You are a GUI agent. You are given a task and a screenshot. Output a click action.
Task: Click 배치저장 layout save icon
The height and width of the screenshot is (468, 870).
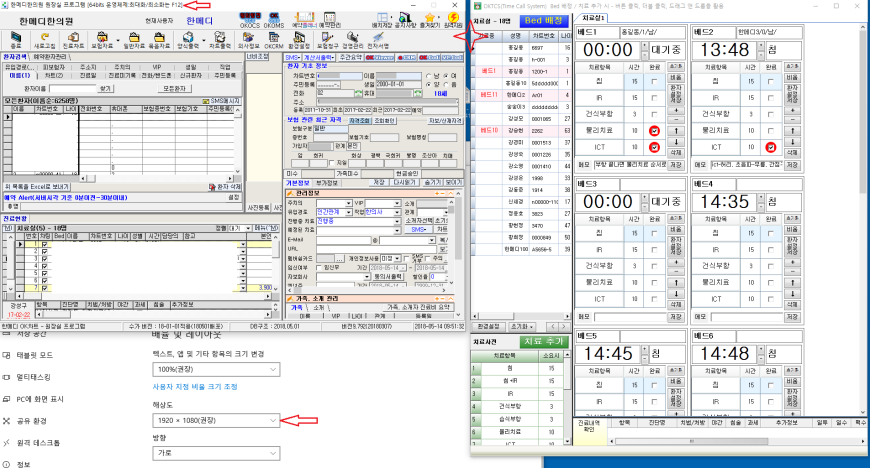point(382,20)
